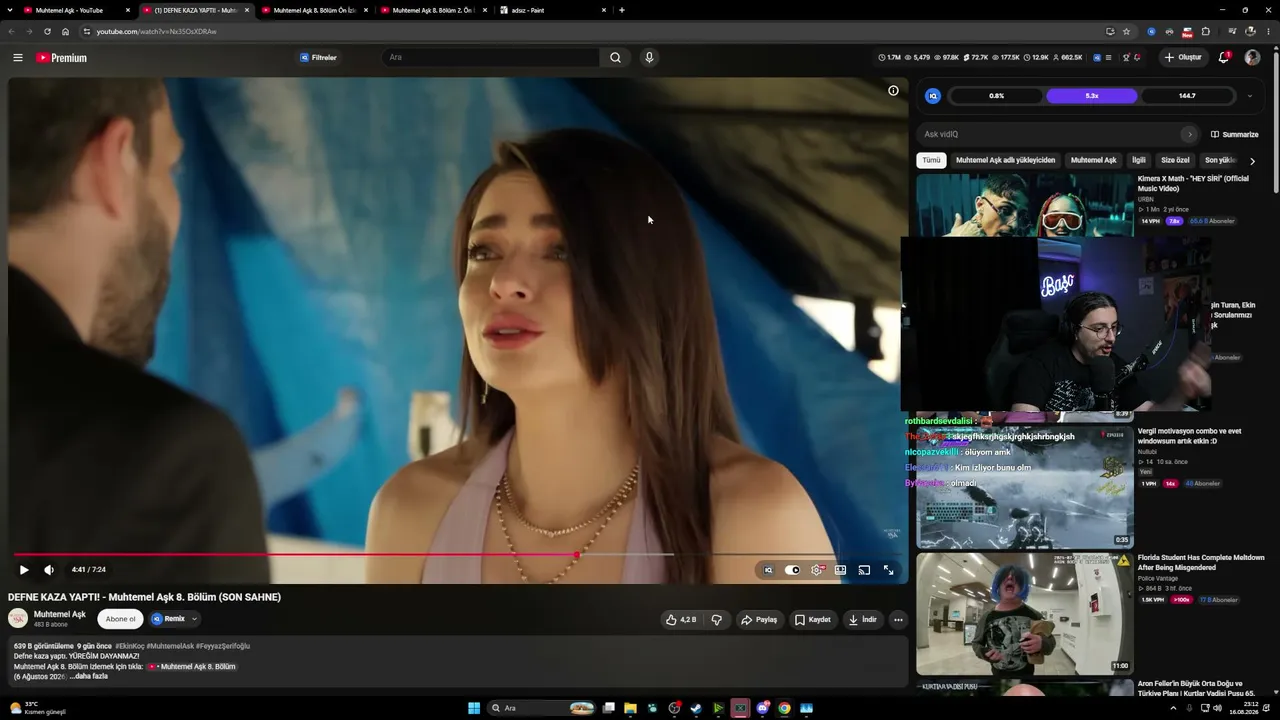Image resolution: width=1280 pixels, height=720 pixels.
Task: Click the "Abone ol" subscribe button
Action: (120, 619)
